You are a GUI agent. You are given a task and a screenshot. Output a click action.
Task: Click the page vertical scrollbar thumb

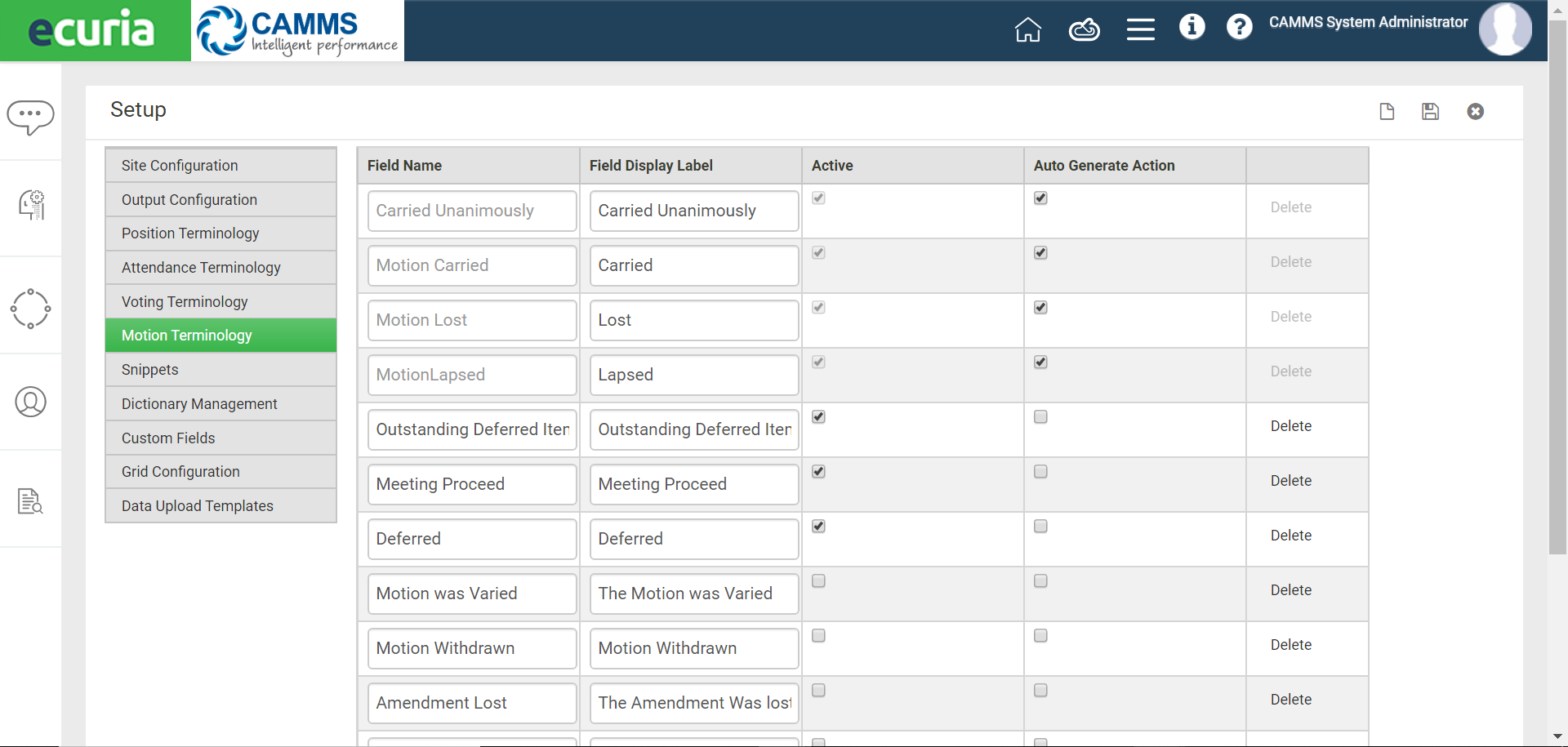tap(1557, 286)
